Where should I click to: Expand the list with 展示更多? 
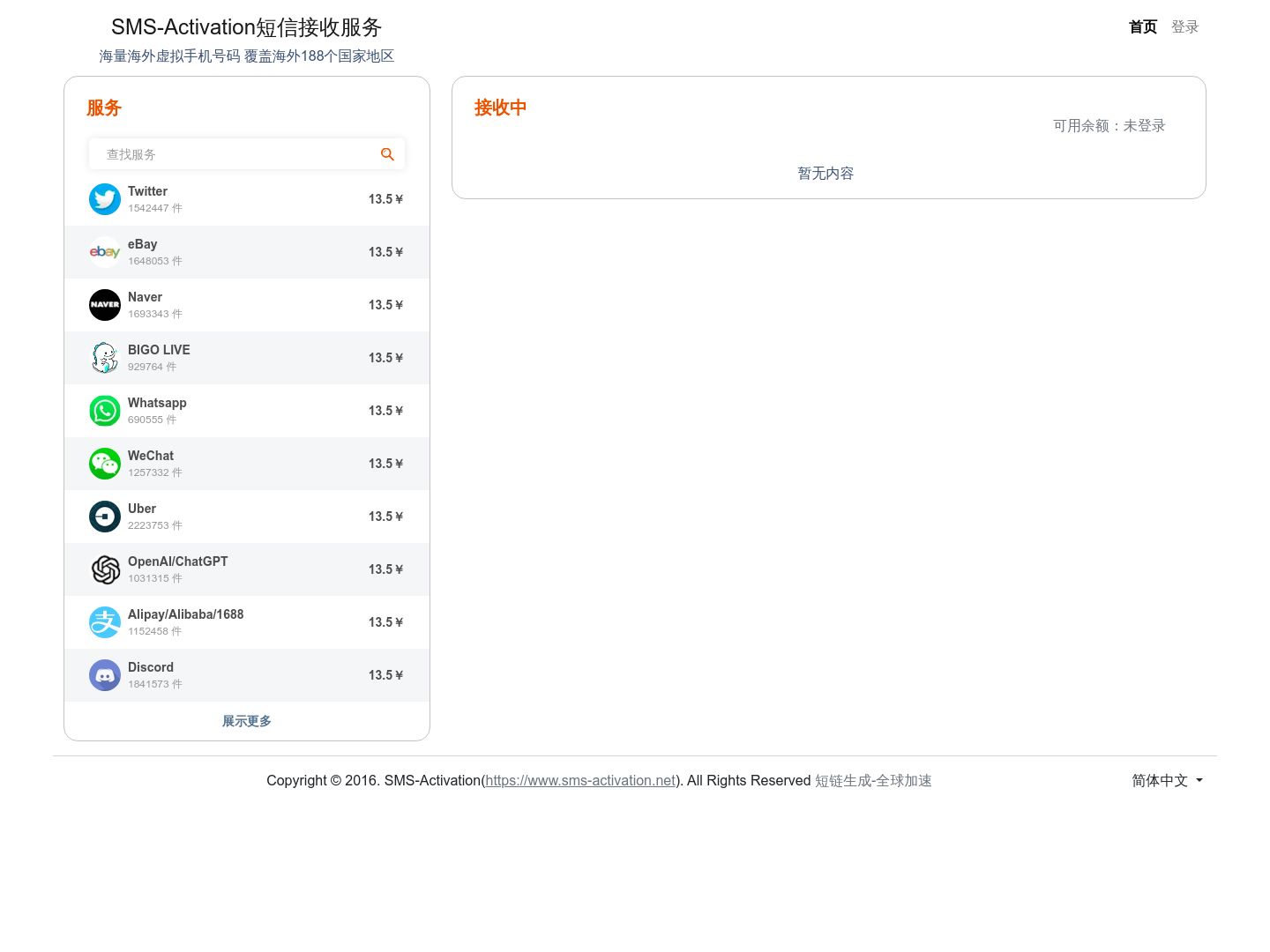[247, 721]
